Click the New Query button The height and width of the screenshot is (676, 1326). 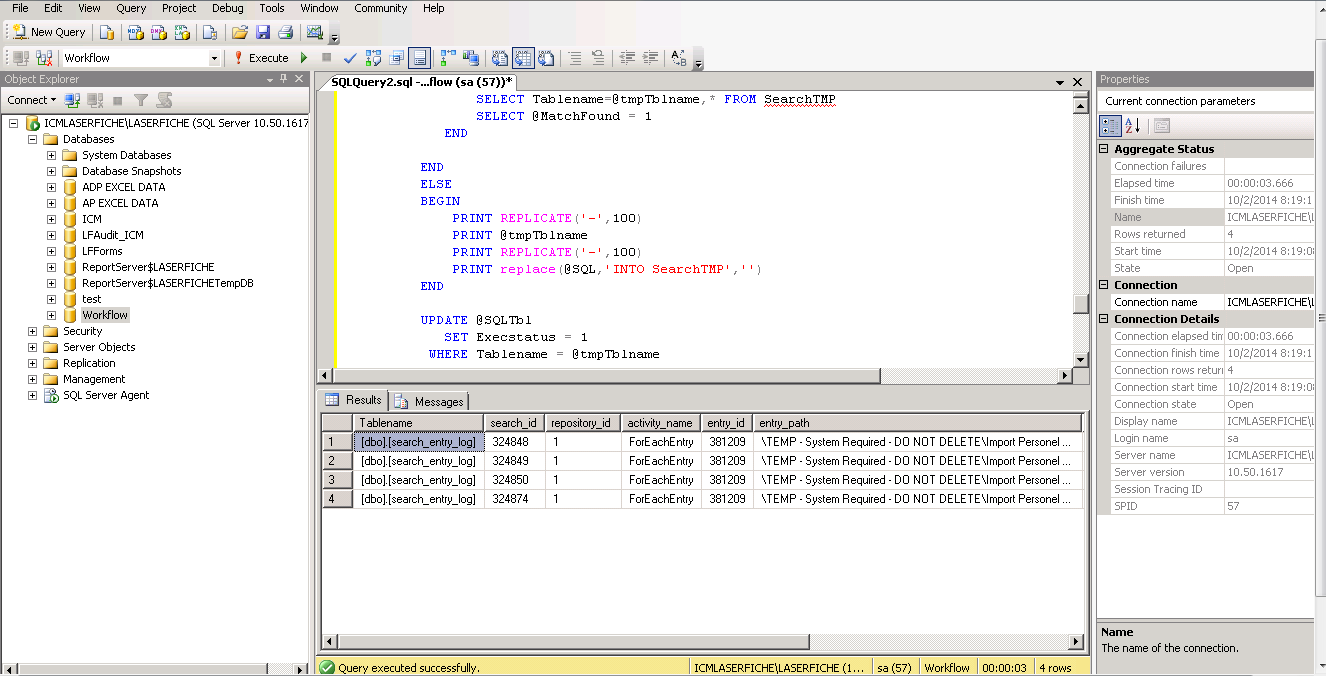tap(49, 32)
